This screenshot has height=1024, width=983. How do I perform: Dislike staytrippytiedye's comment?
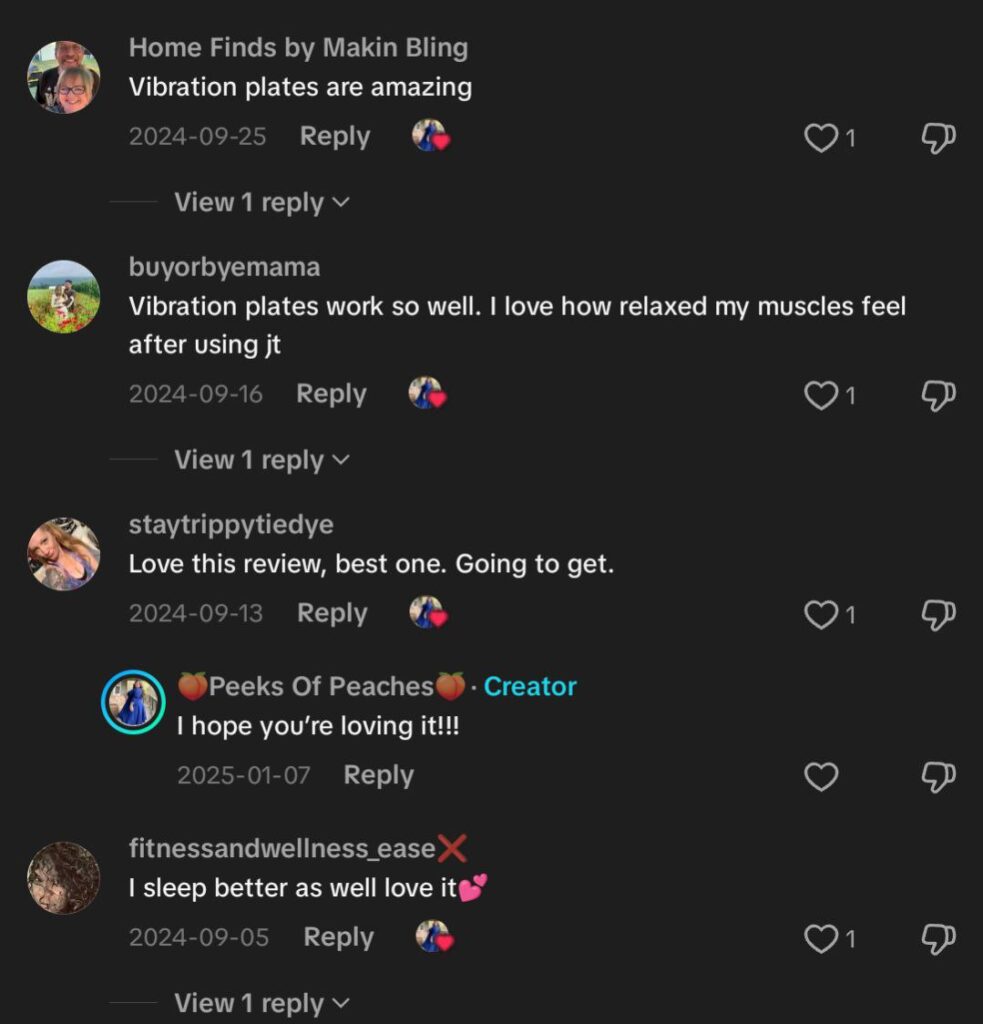click(x=938, y=615)
